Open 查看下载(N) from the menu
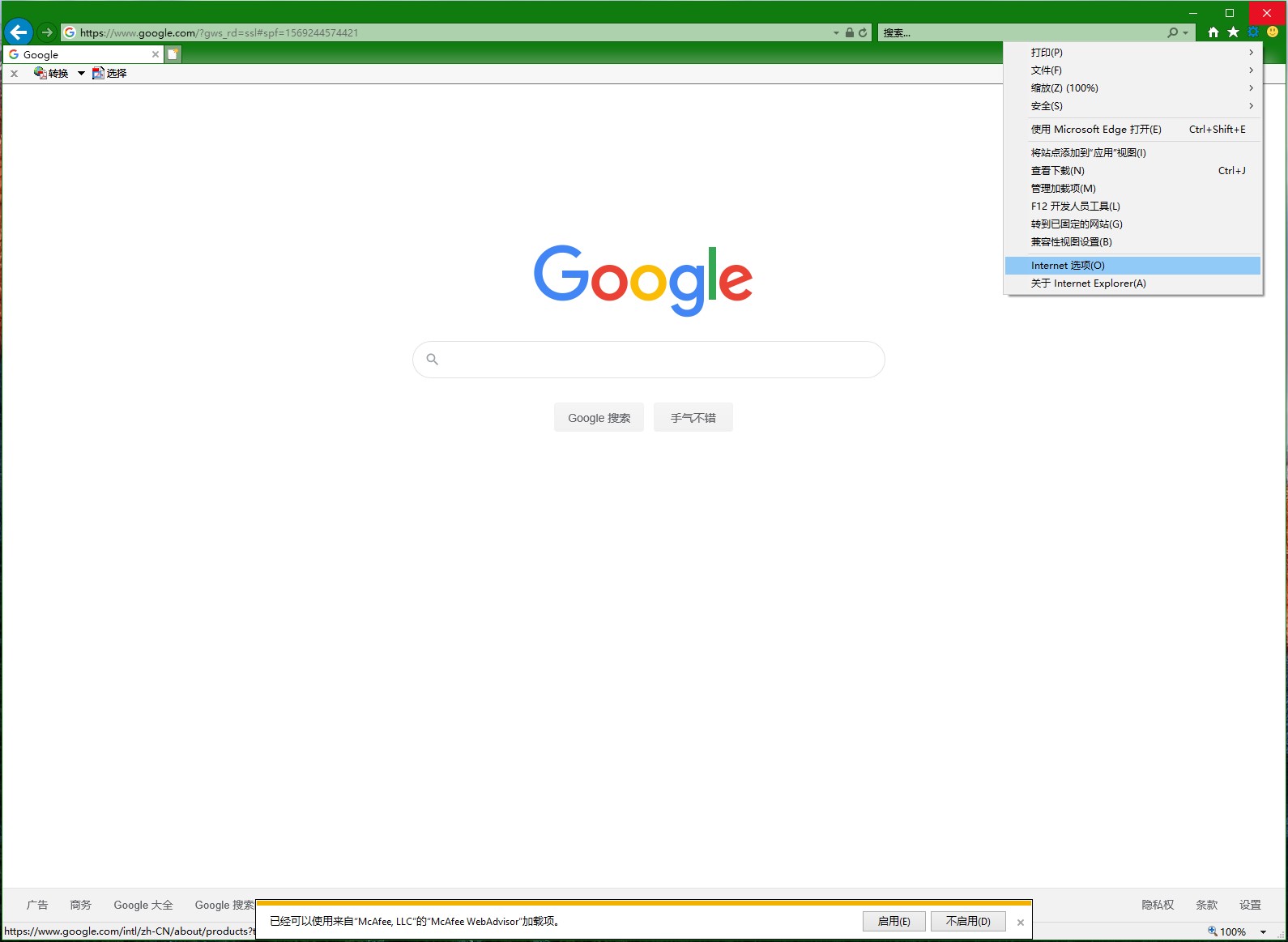Image resolution: width=1288 pixels, height=942 pixels. point(1132,171)
